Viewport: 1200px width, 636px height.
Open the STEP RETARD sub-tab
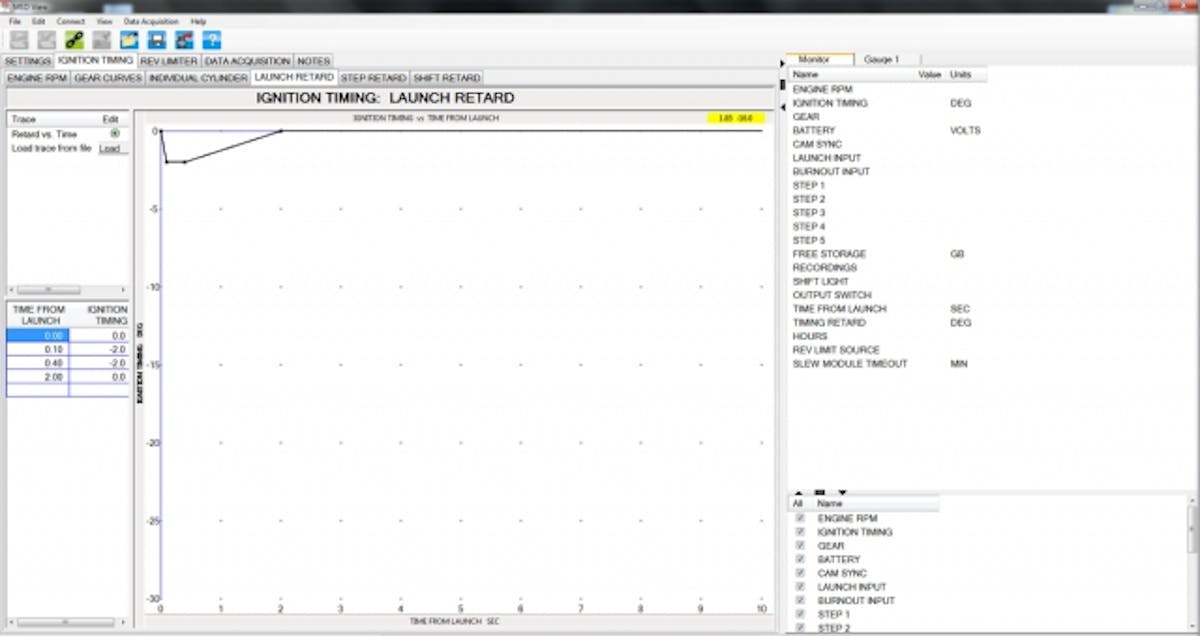pos(373,77)
